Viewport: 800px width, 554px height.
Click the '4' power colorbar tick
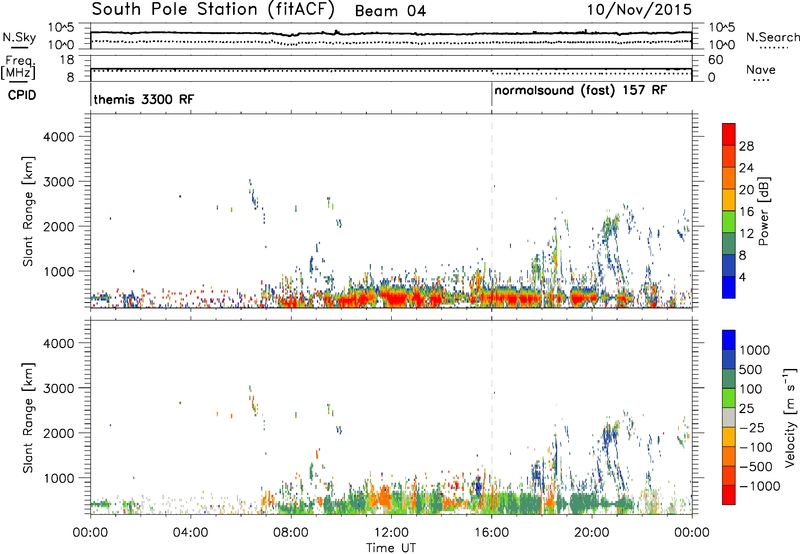tap(743, 277)
